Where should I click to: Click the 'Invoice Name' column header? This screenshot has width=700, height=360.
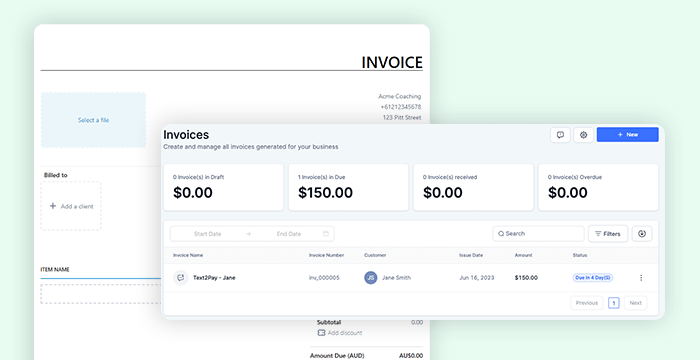[x=188, y=255]
